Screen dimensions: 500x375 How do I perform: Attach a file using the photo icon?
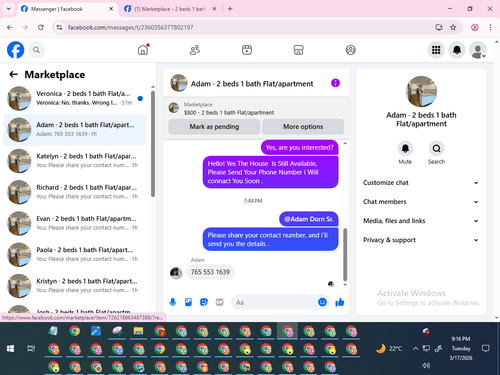(x=188, y=302)
